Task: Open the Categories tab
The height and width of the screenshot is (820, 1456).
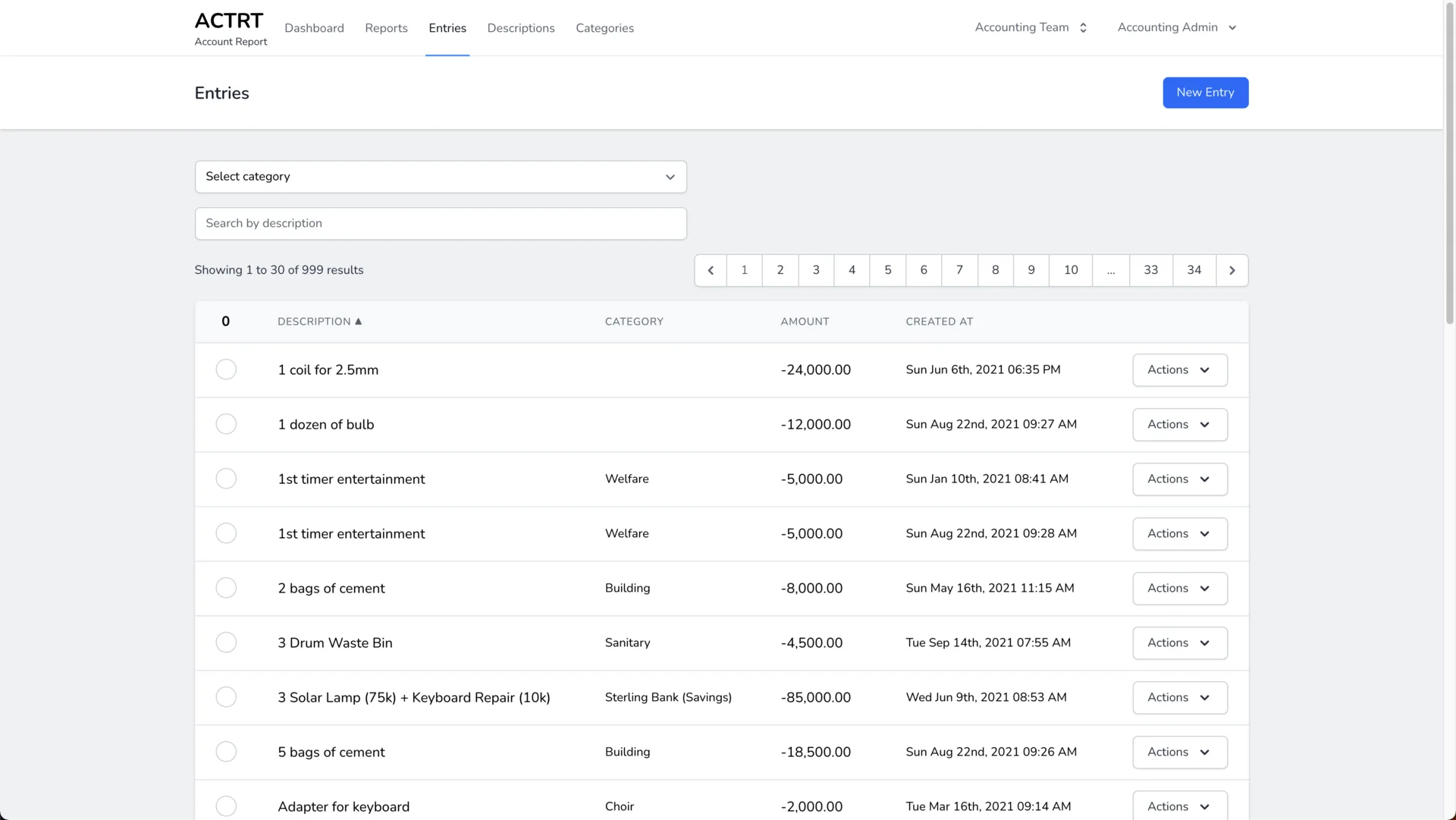Action: click(604, 28)
